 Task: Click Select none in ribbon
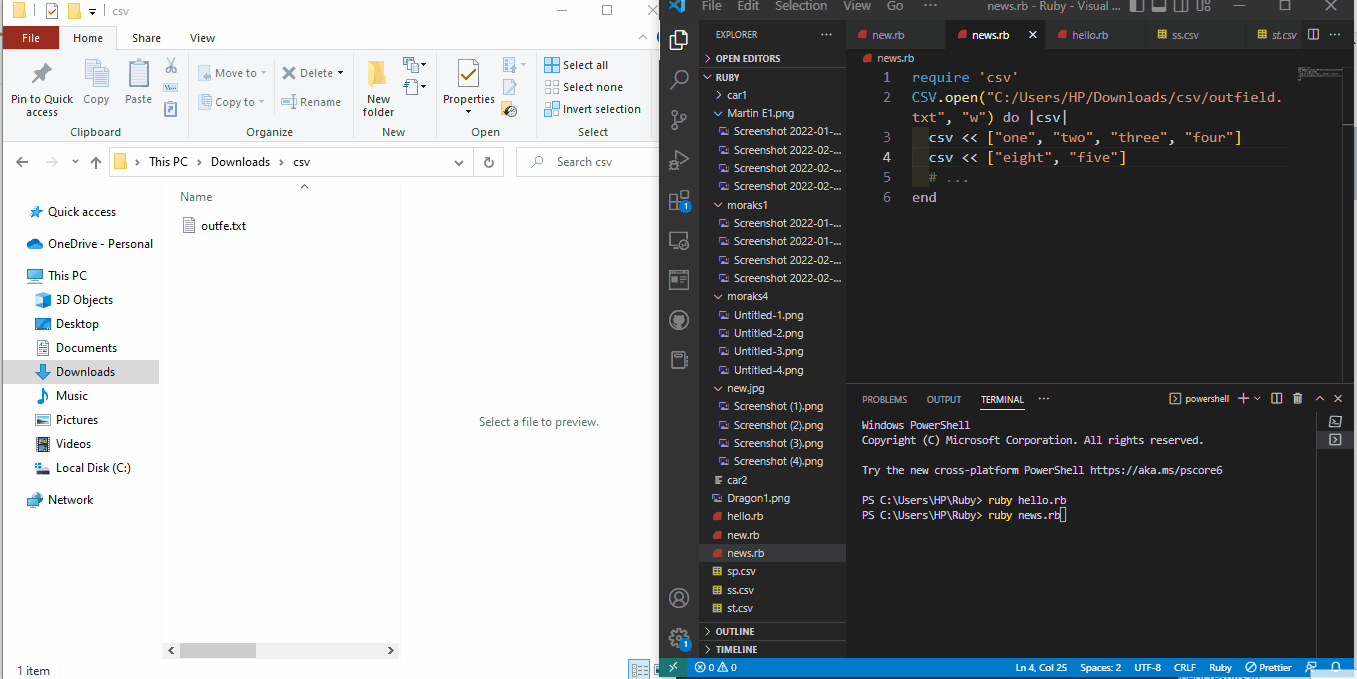(x=583, y=87)
